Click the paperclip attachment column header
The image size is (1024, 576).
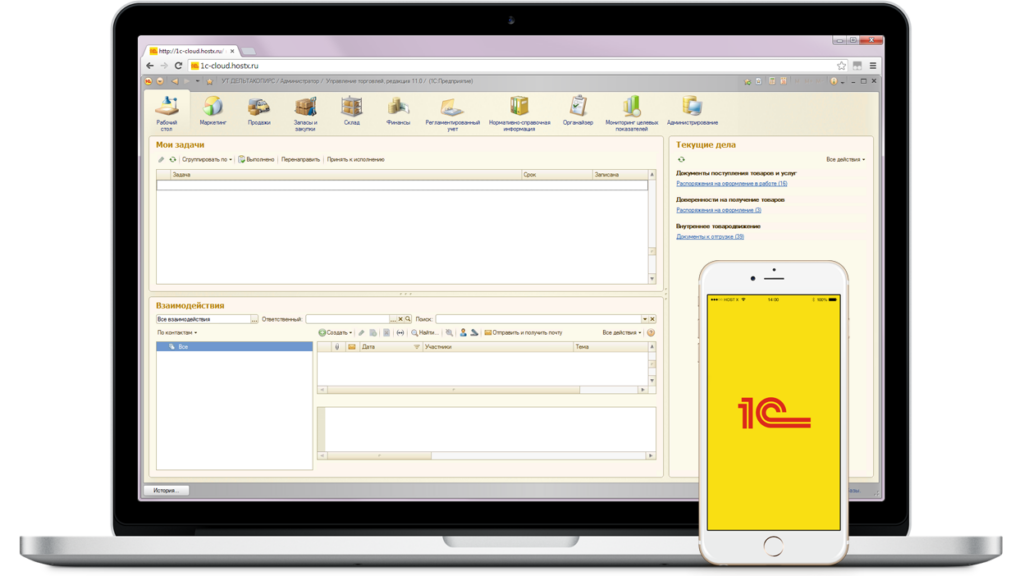337,347
